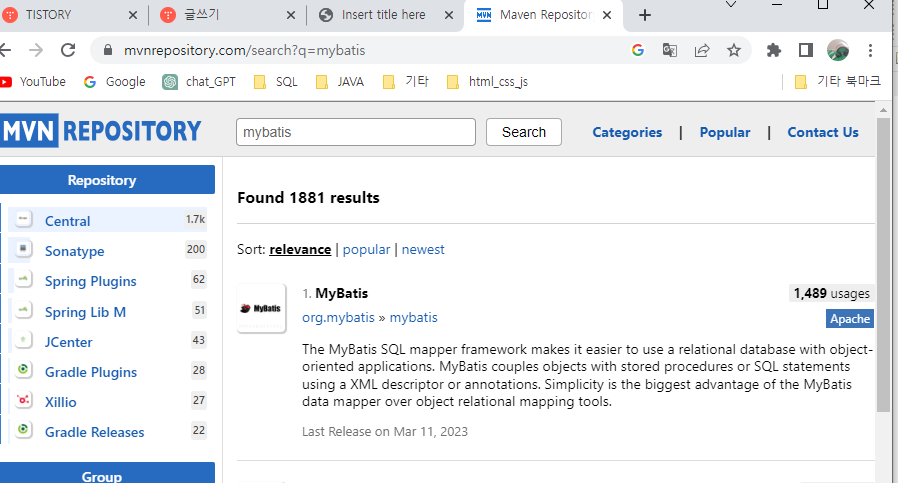Open the translate page icon
The width and height of the screenshot is (898, 483).
669,50
